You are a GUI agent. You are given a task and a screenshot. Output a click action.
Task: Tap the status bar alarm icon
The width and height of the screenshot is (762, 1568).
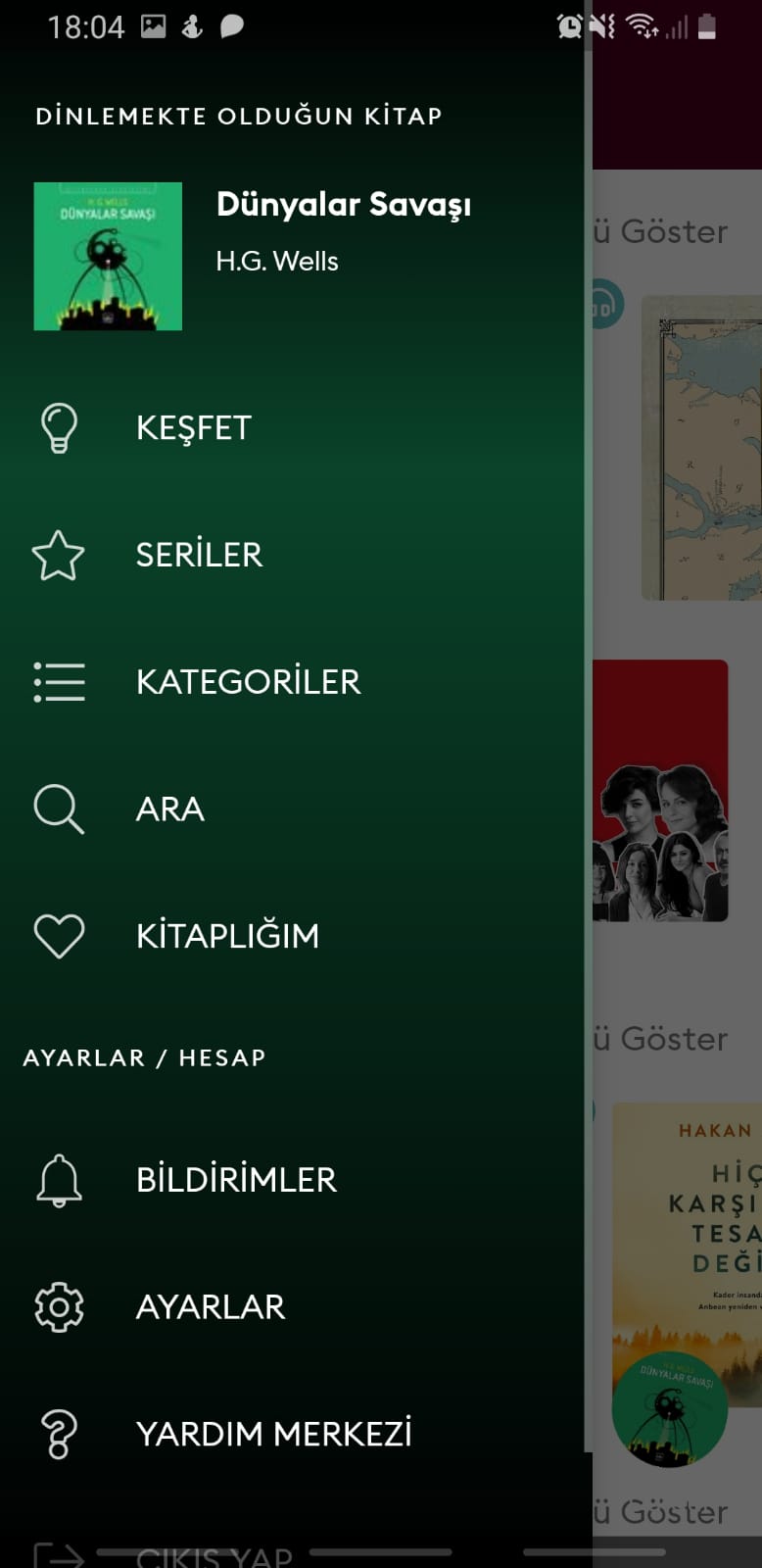pos(570,26)
